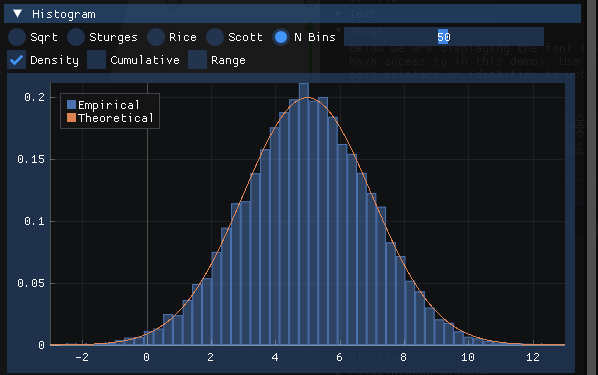The height and width of the screenshot is (375, 598).
Task: Choose the Scott binning option
Action: (x=215, y=37)
